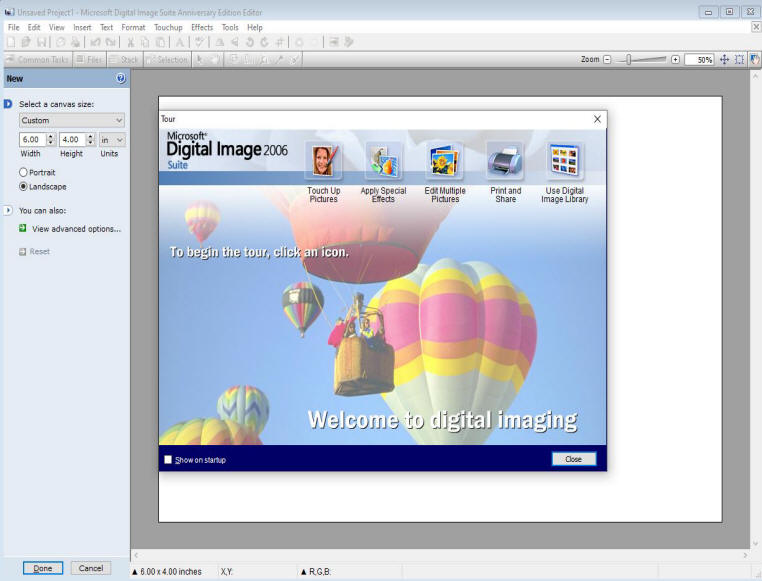Screen dimensions: 762x581
Task: Click the rotate clockwise toolbar icon
Action: [264, 42]
